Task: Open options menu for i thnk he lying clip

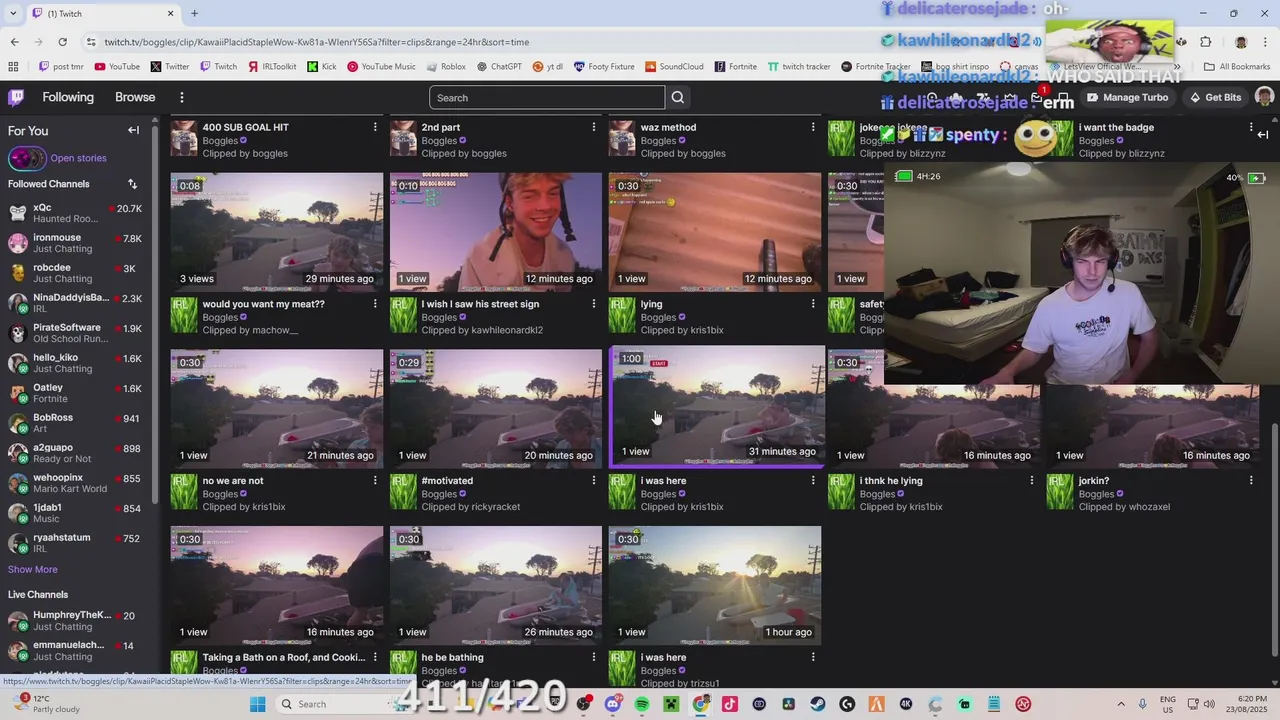Action: point(1032,481)
